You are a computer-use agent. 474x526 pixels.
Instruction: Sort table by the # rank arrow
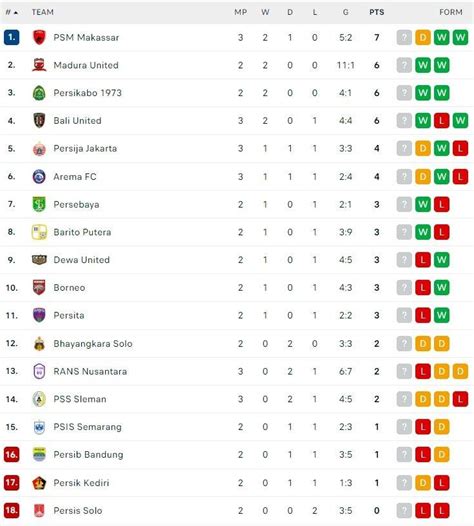(x=12, y=12)
